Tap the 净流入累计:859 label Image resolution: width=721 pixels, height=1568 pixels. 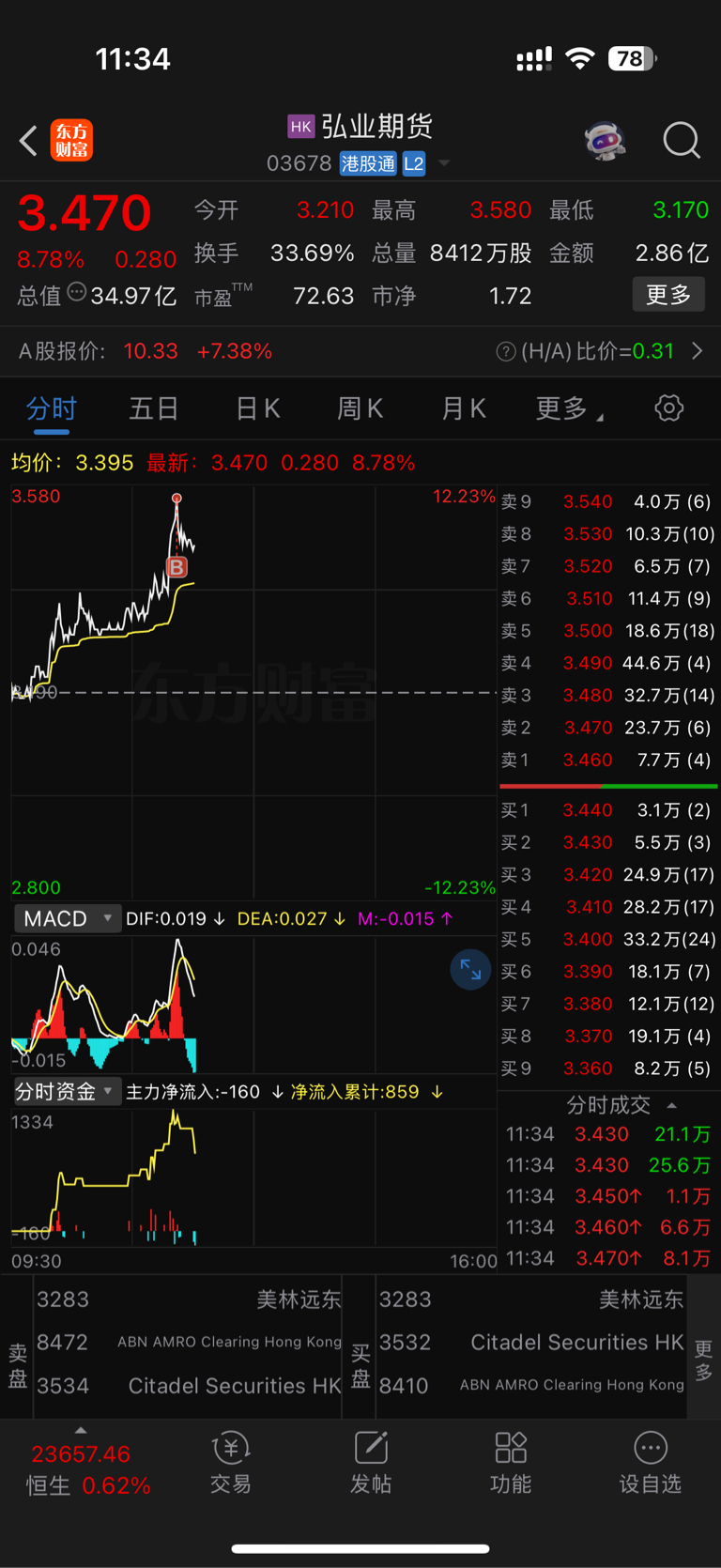click(x=355, y=1092)
